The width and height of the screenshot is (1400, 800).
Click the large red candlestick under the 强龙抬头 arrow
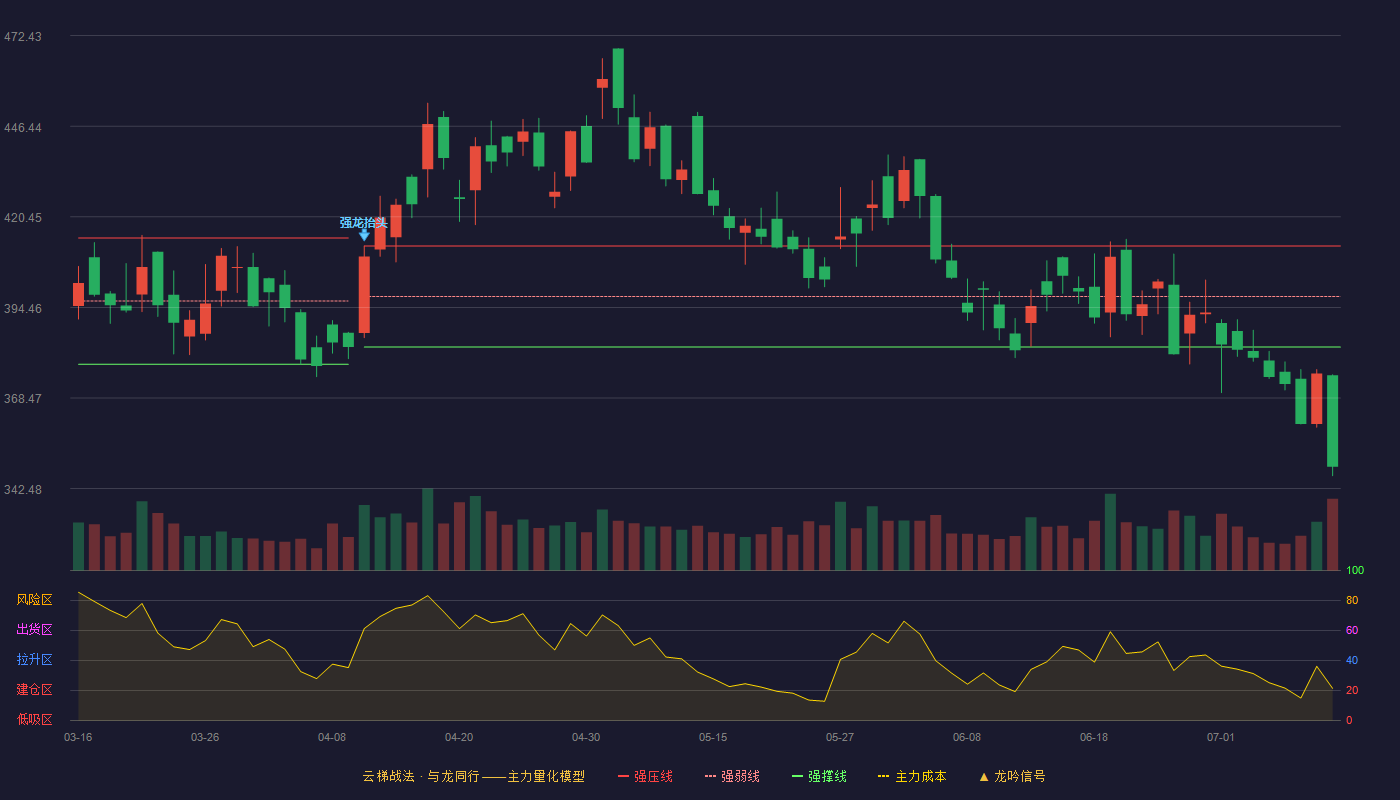click(364, 295)
